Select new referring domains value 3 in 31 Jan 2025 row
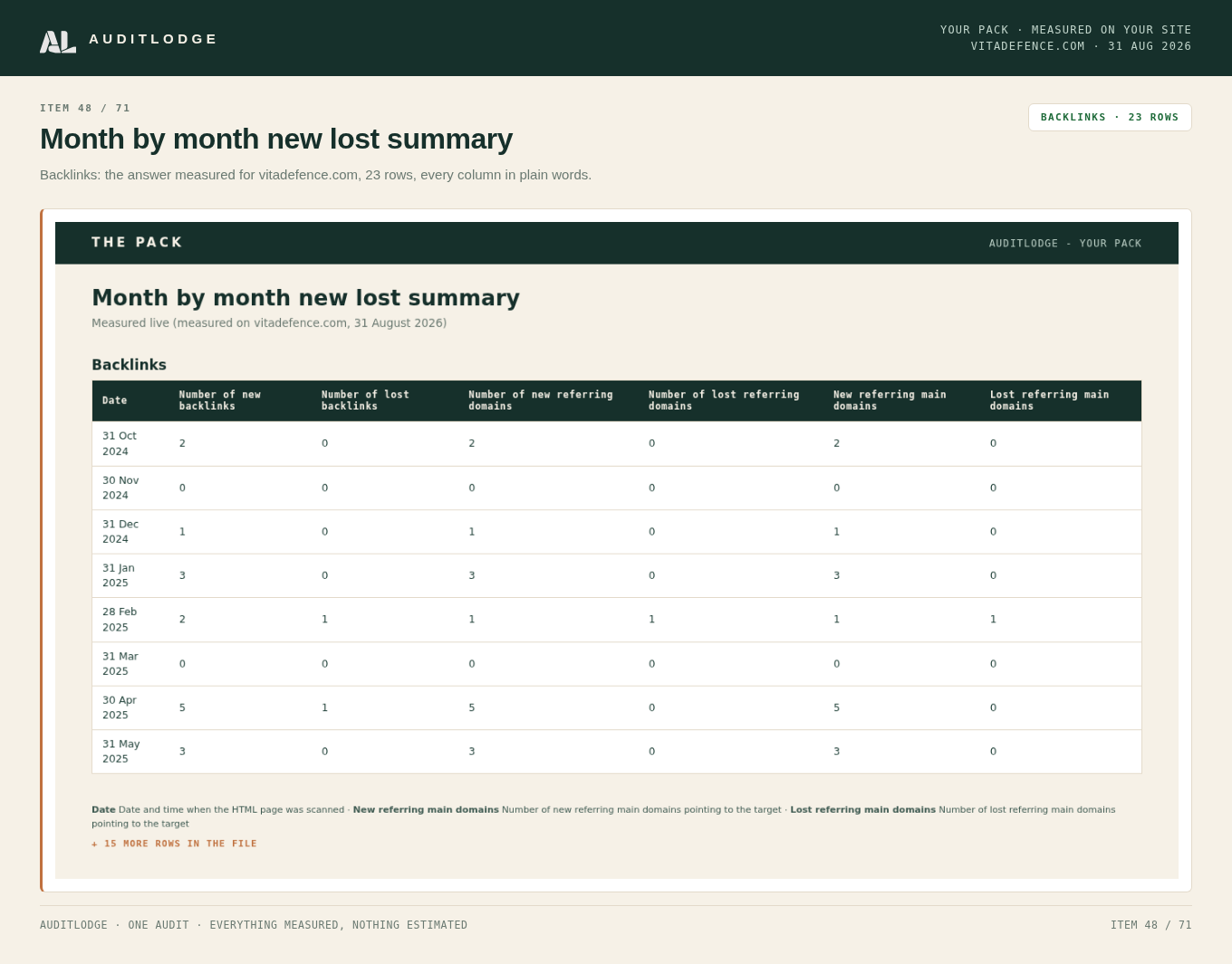Screen dimensions: 1232x964 [x=471, y=575]
